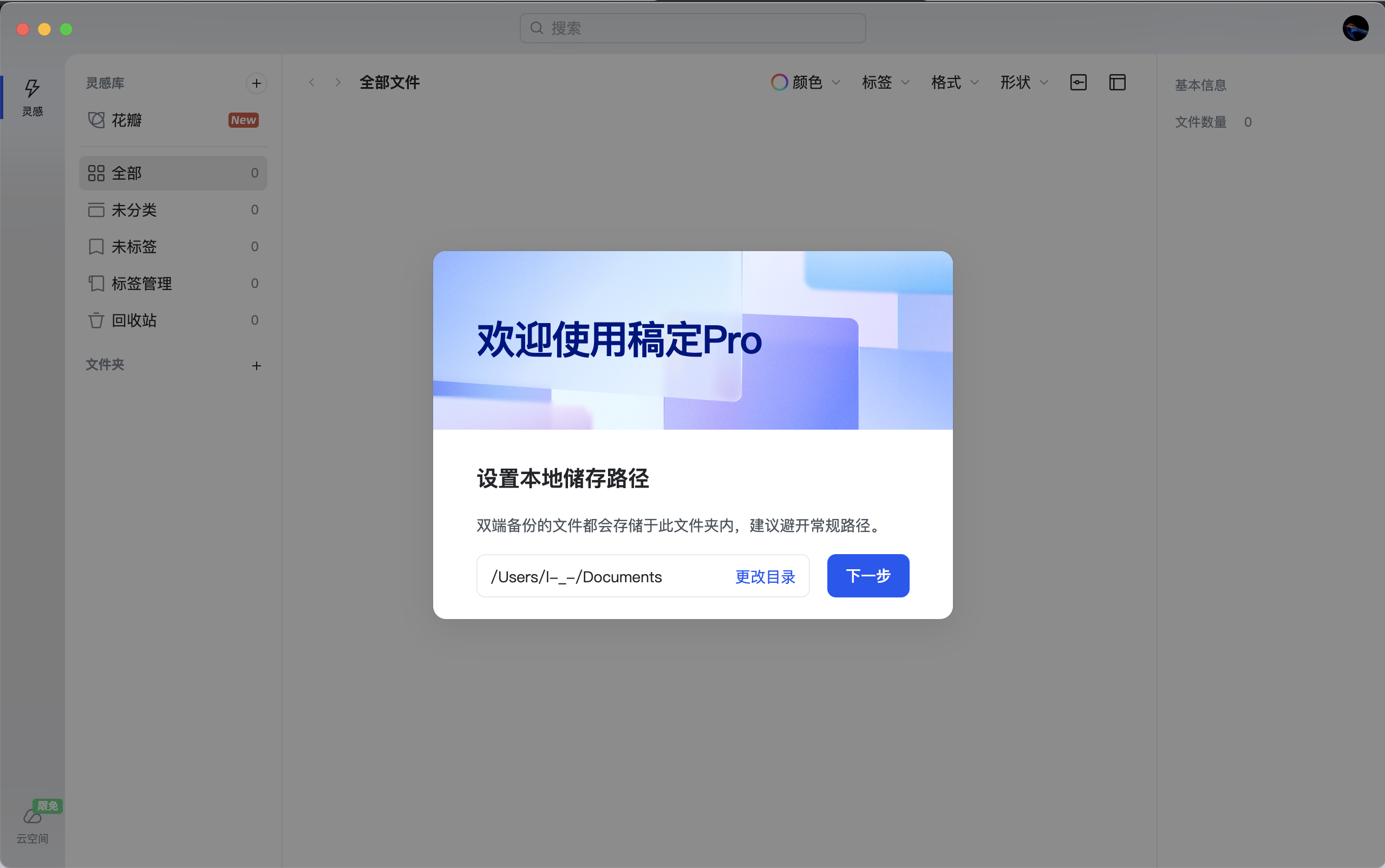Expand the 格式 format filter dropdown
Image resolution: width=1385 pixels, height=868 pixels.
955,83
